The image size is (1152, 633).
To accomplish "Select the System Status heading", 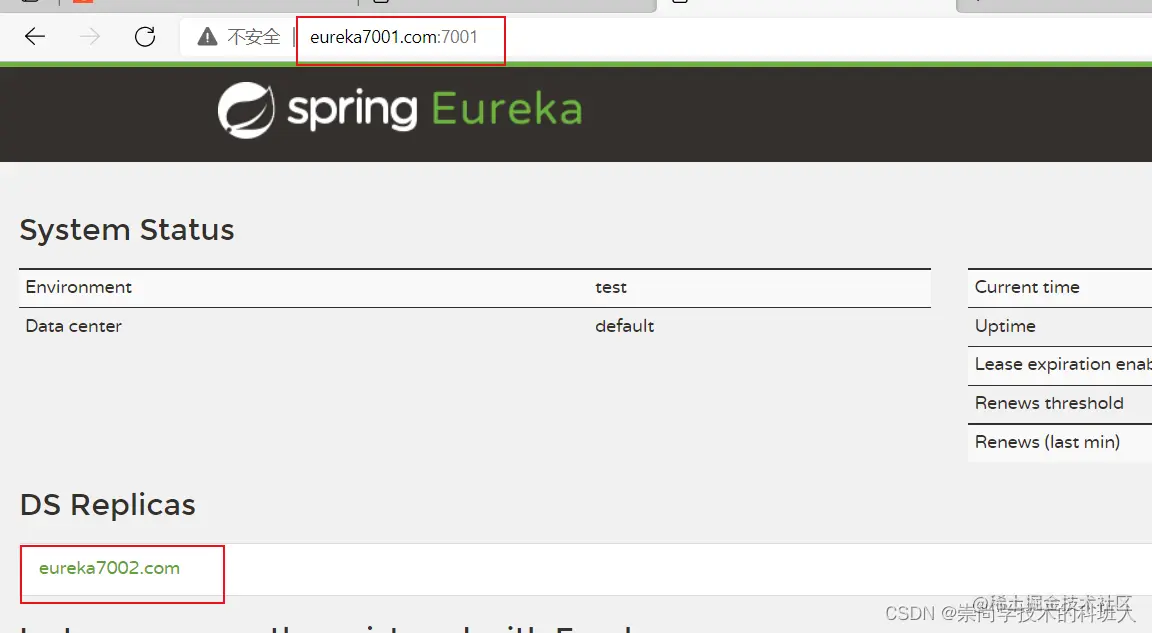I will 127,230.
